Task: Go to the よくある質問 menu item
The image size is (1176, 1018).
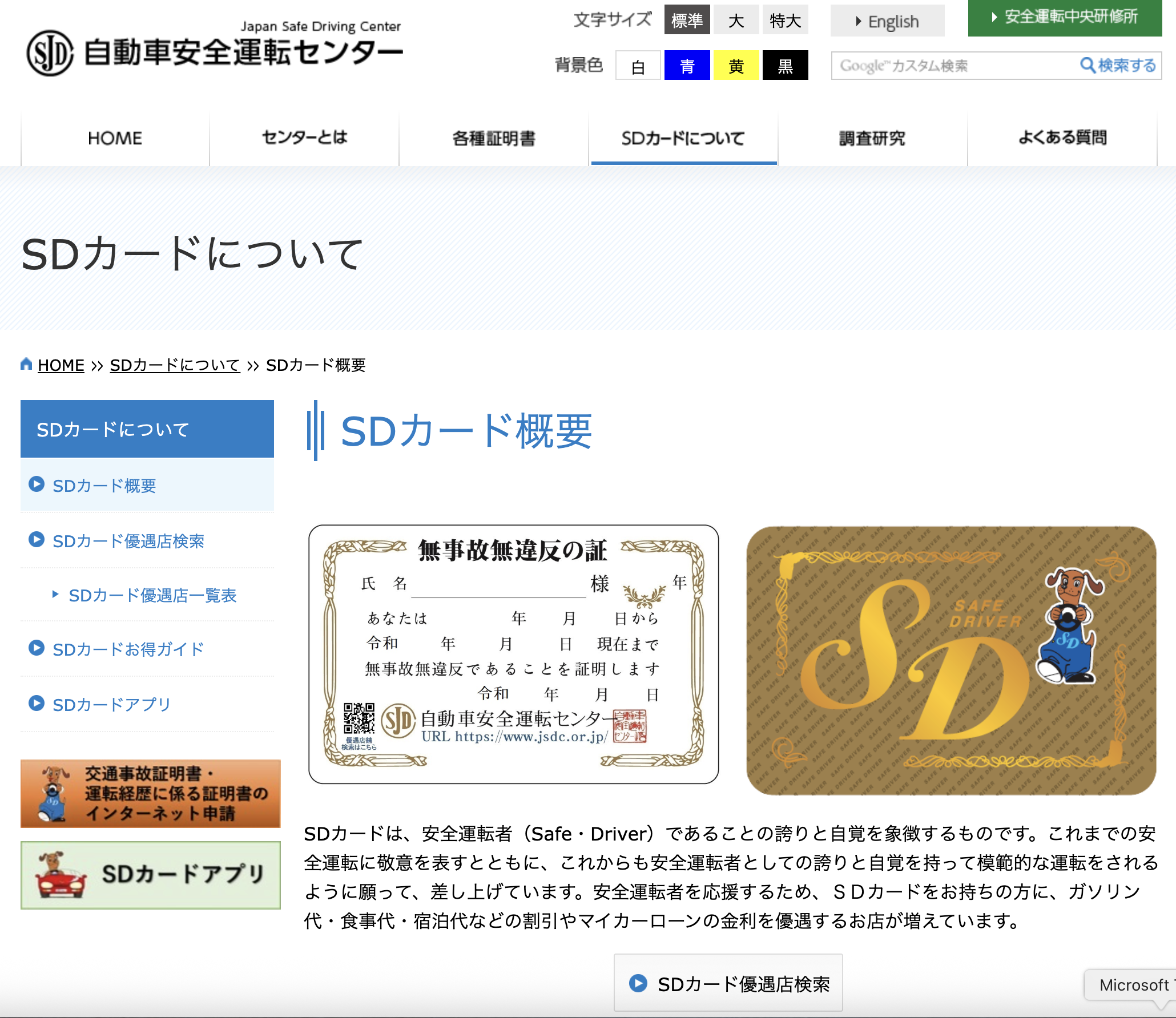Action: 1062,138
